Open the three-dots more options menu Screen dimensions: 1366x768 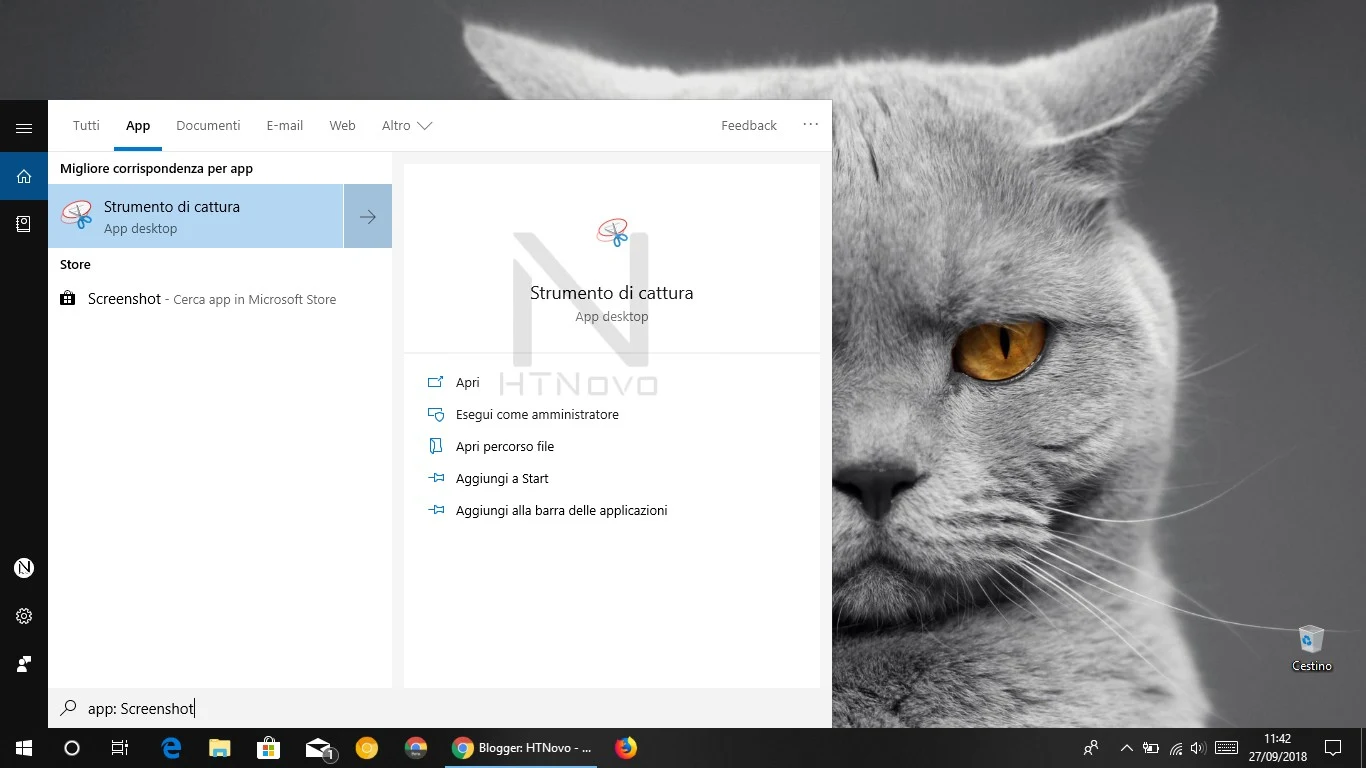(811, 125)
